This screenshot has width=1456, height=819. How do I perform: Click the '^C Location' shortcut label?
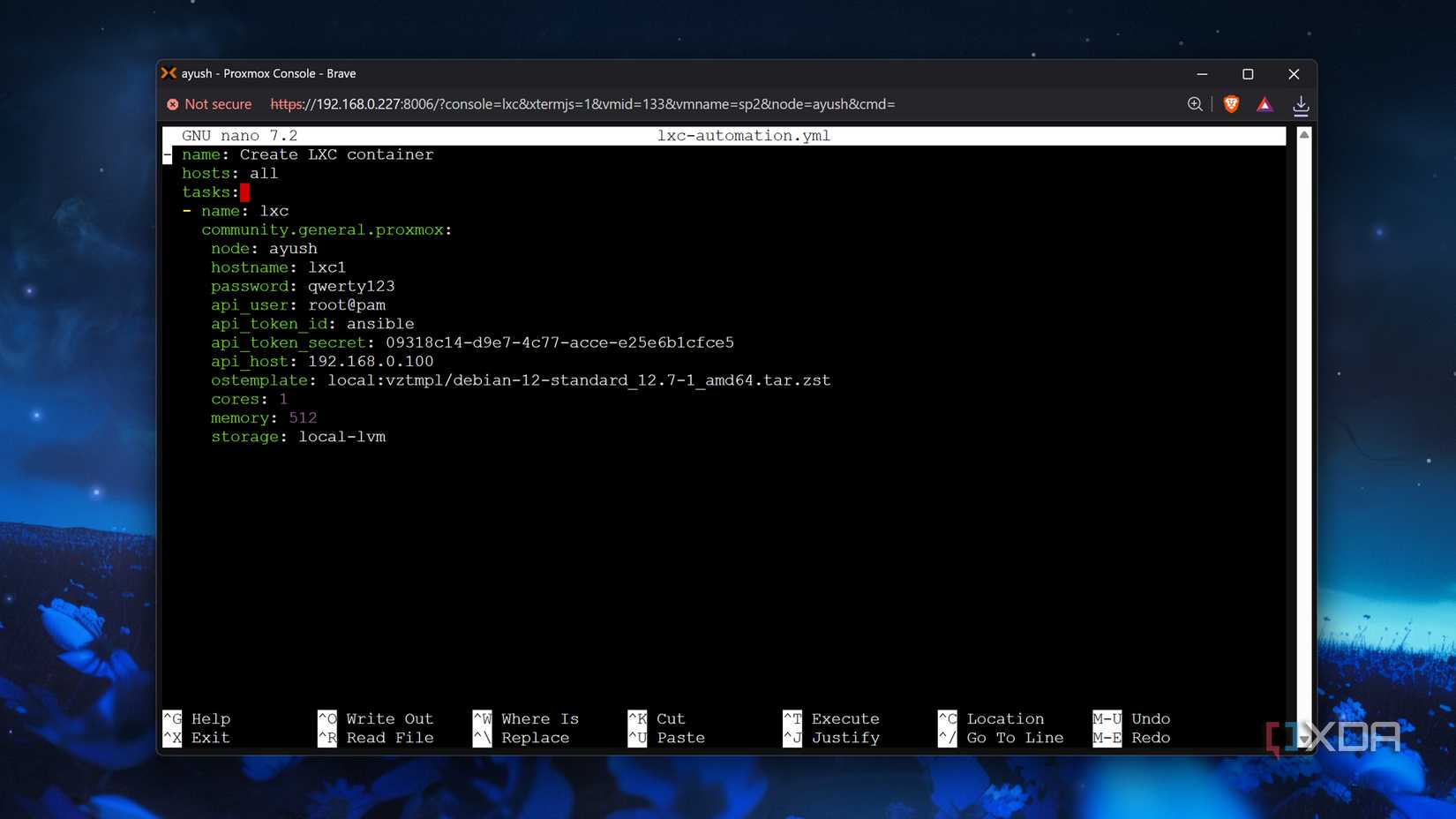(x=991, y=719)
